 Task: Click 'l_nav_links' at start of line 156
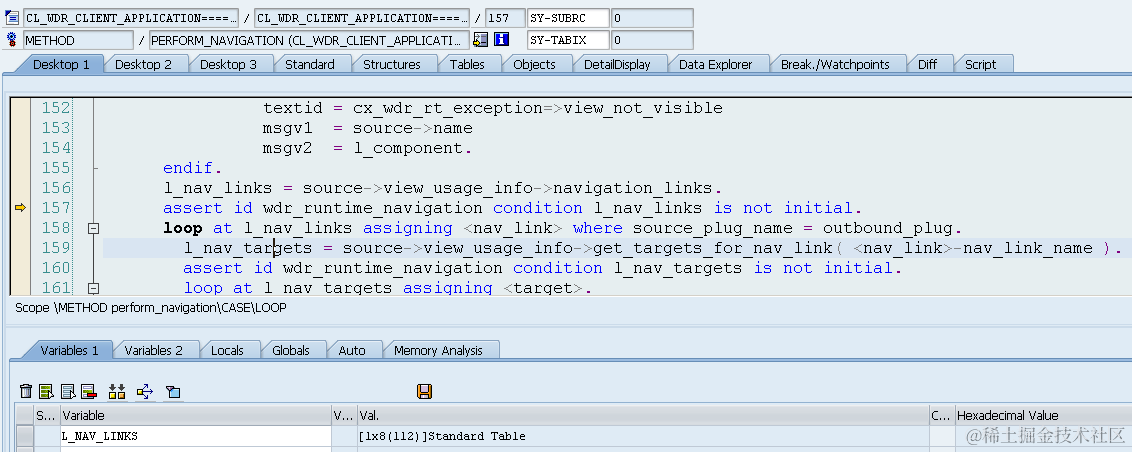(218, 188)
